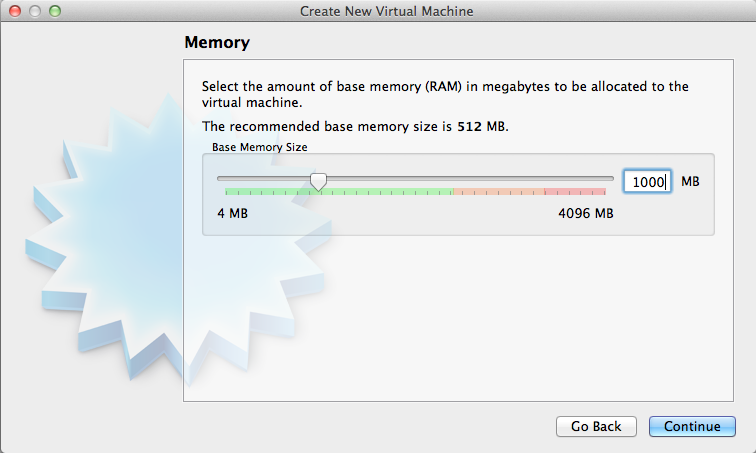
Task: Click the 4096 MB maximum label
Action: click(x=586, y=213)
